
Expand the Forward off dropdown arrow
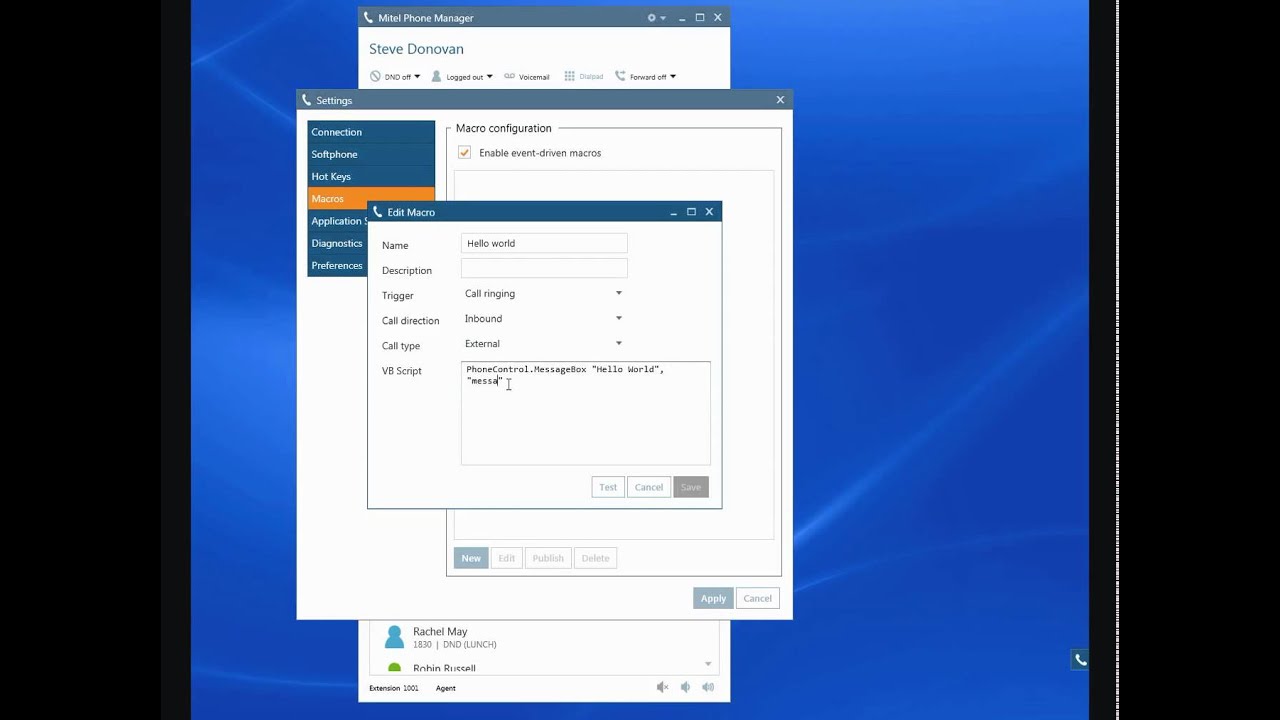click(x=672, y=76)
